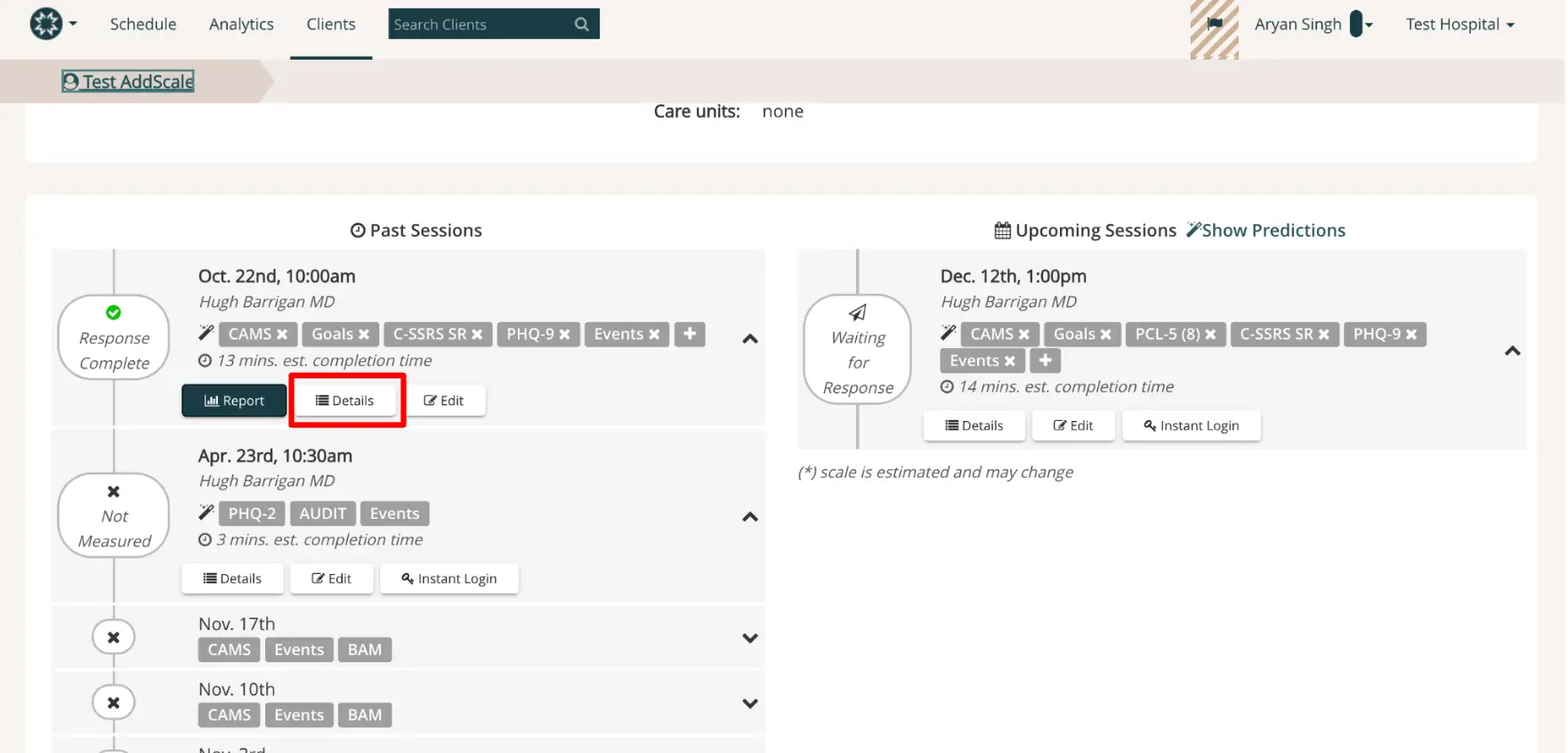This screenshot has width=1568, height=753.
Task: Click Oct. 22nd, 10:00am session heading
Action: 277,277
